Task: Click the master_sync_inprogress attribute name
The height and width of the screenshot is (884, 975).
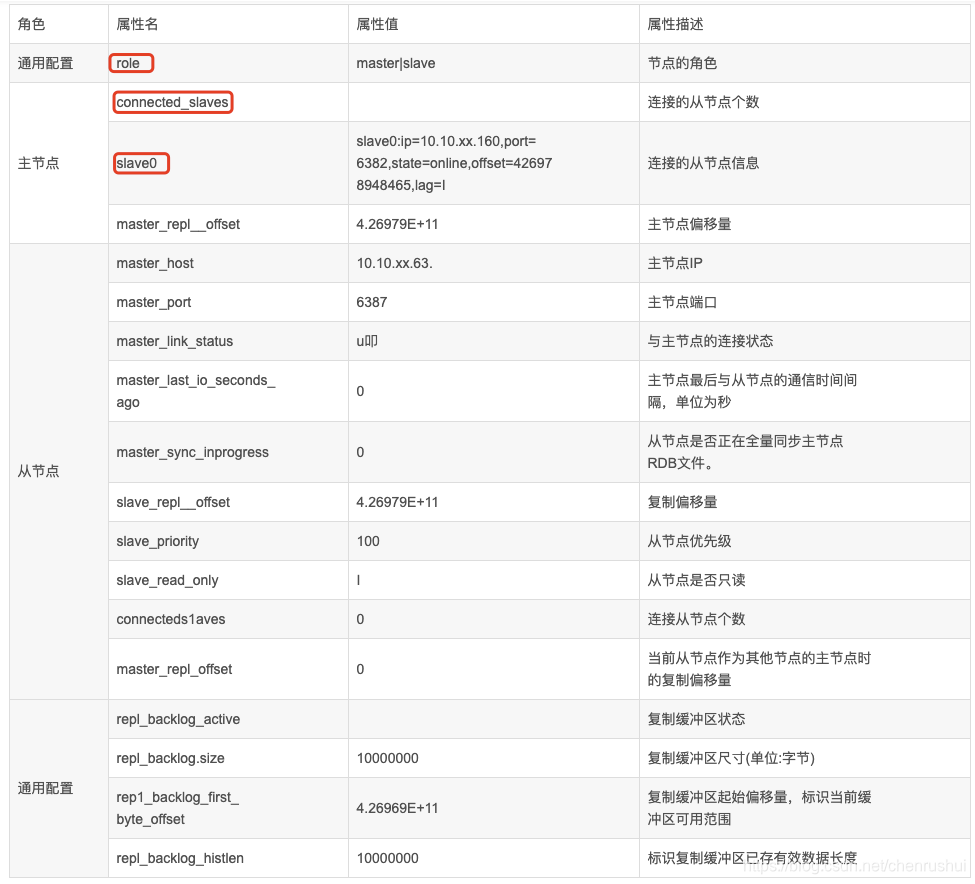Action: click(193, 453)
